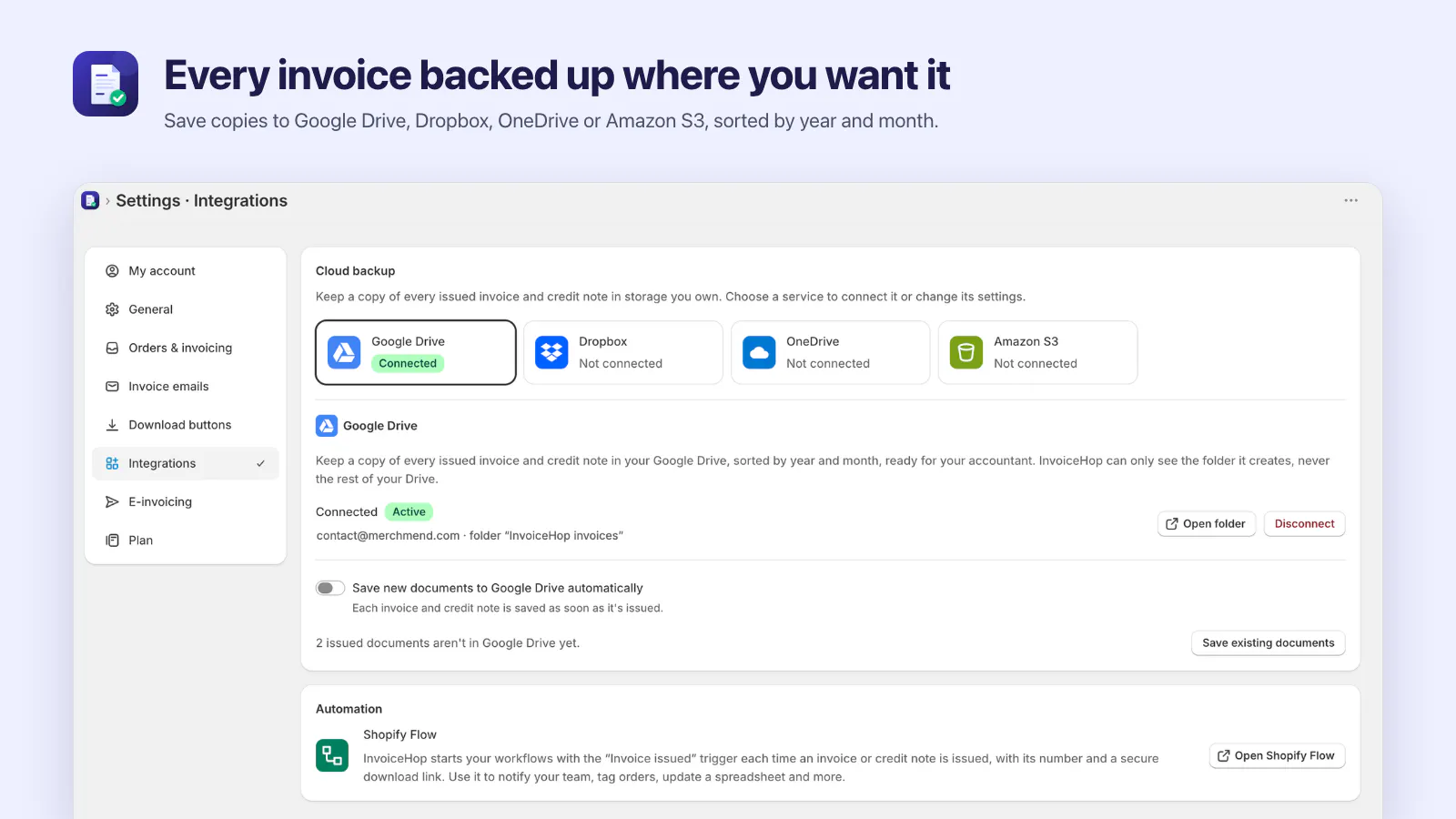The width and height of the screenshot is (1456, 819).
Task: Click the InvoiceHop app logo in header banner
Action: (x=106, y=84)
